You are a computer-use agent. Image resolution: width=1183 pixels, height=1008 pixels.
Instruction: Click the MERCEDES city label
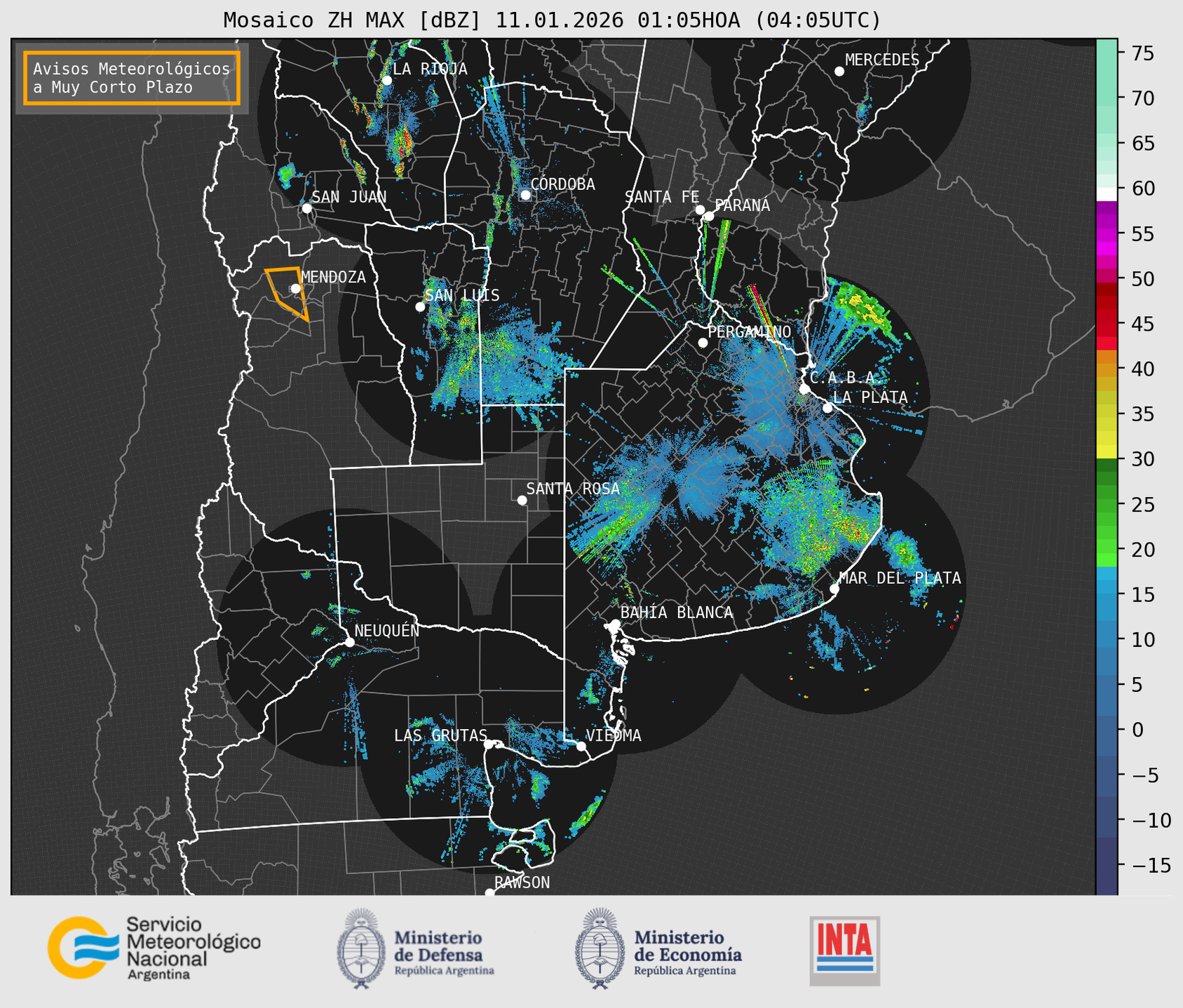(882, 60)
